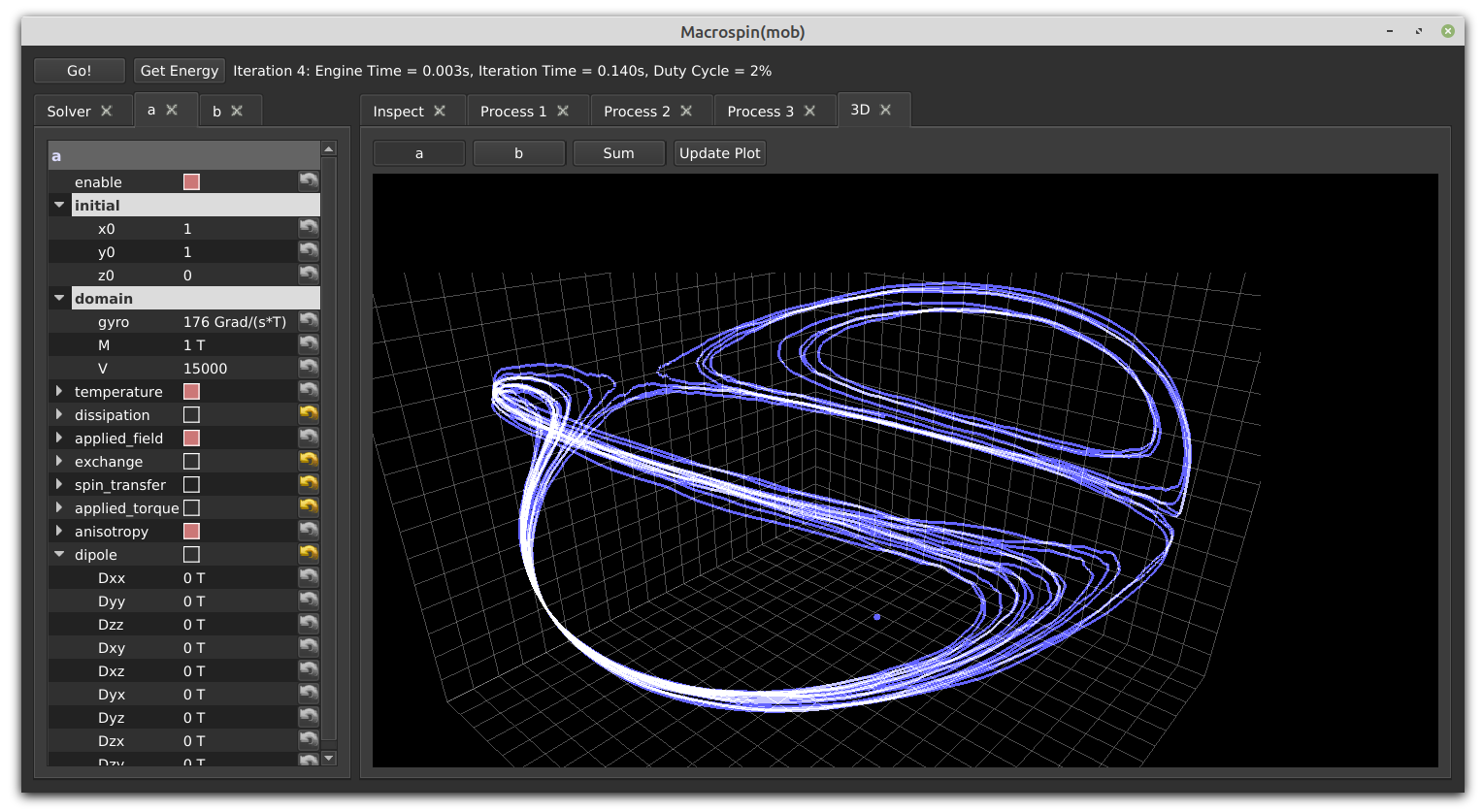The height and width of the screenshot is (812, 1483).
Task: Switch to the Inspect tab
Action: pos(398,111)
